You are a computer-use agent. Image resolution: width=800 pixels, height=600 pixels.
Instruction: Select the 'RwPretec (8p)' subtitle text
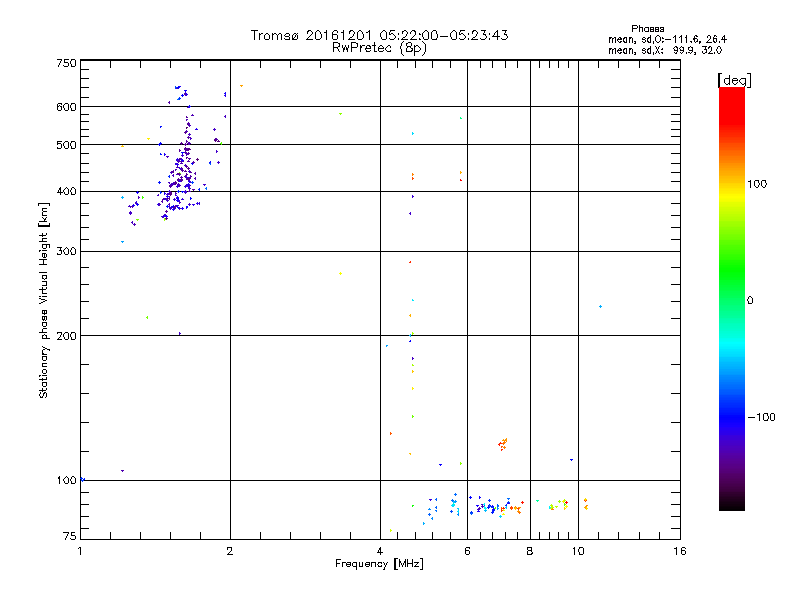379,48
